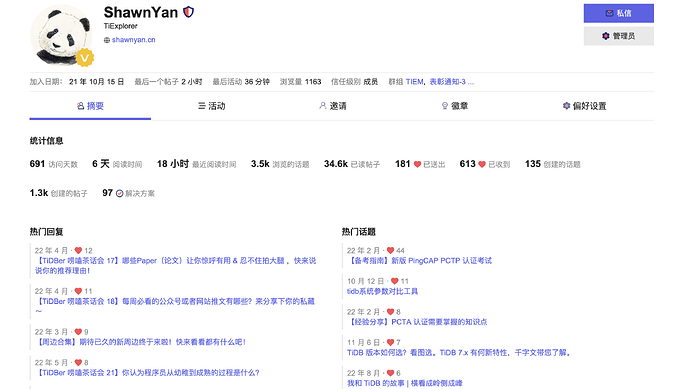Click the TiExplorer title text
The image size is (690, 389).
(121, 26)
